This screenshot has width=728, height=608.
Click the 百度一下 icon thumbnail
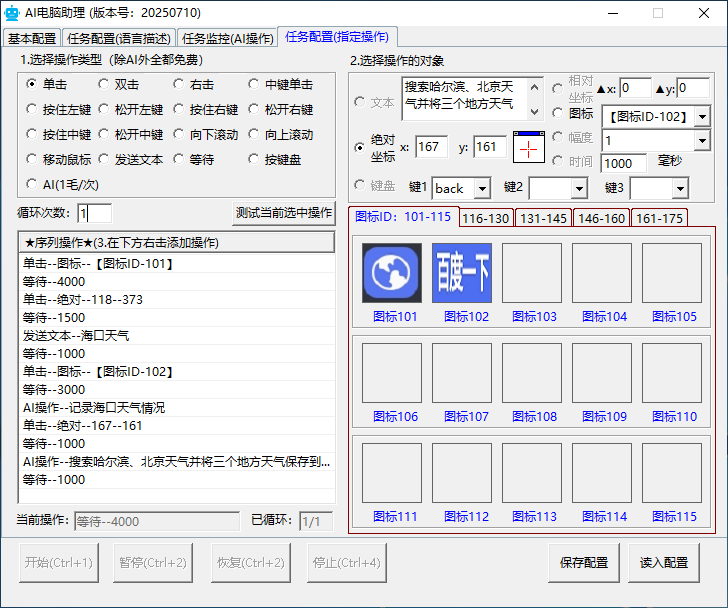(461, 273)
